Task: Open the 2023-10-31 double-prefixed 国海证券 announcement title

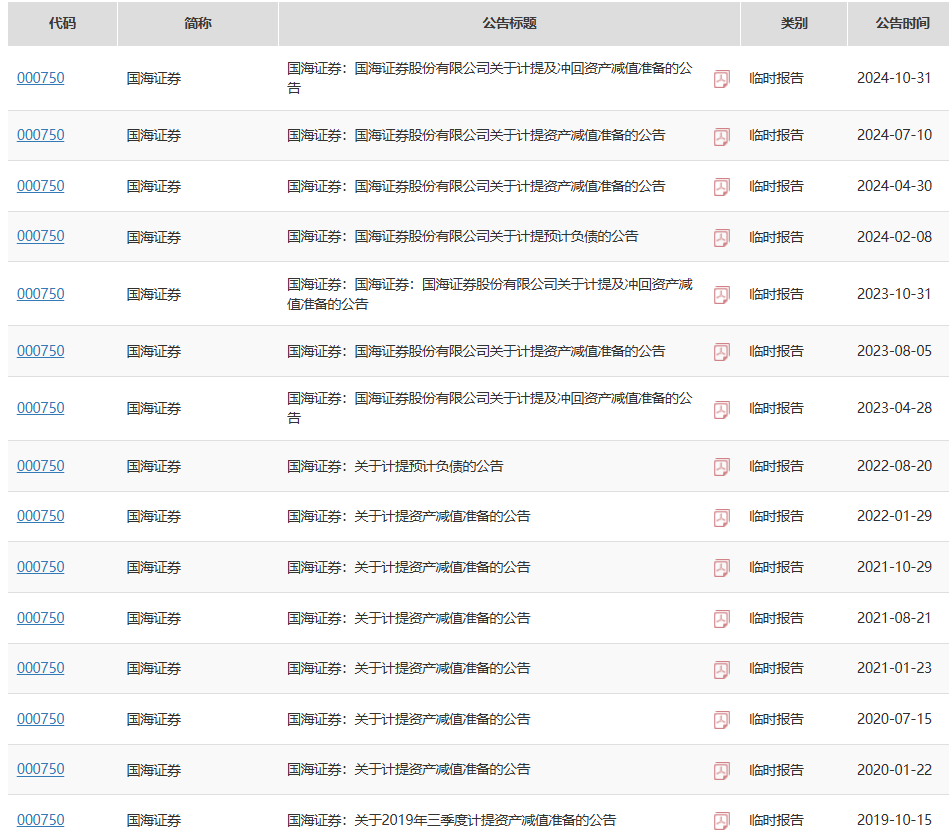Action: (x=489, y=294)
